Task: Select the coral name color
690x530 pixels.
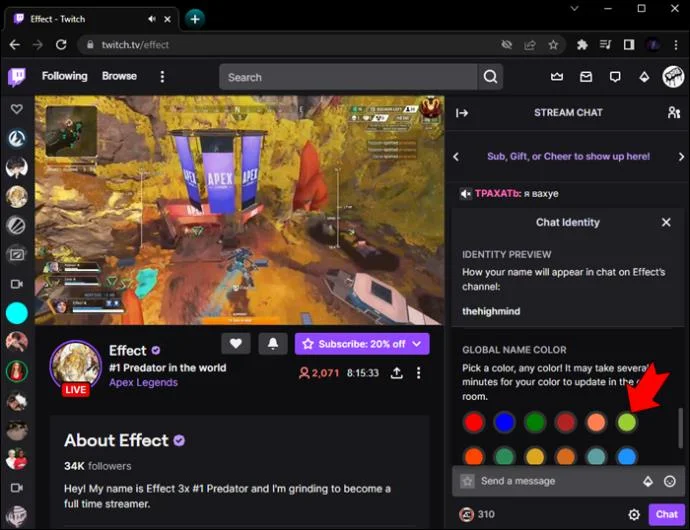Action: [x=596, y=422]
